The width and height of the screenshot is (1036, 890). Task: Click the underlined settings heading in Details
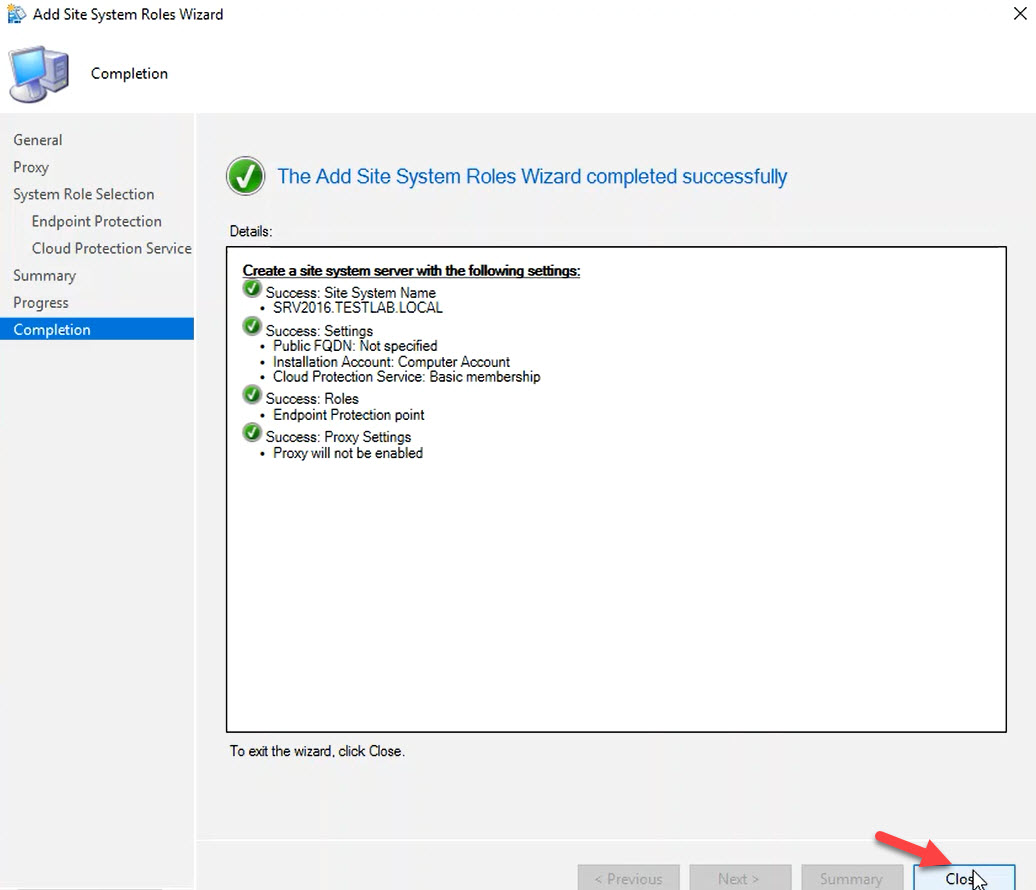(410, 270)
